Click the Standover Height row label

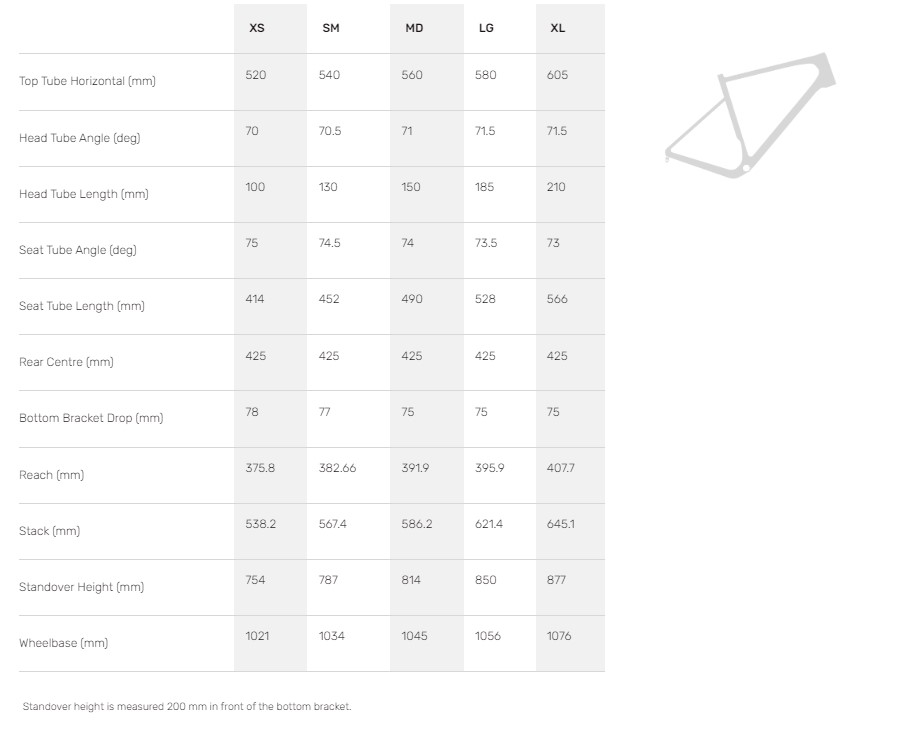(x=81, y=587)
